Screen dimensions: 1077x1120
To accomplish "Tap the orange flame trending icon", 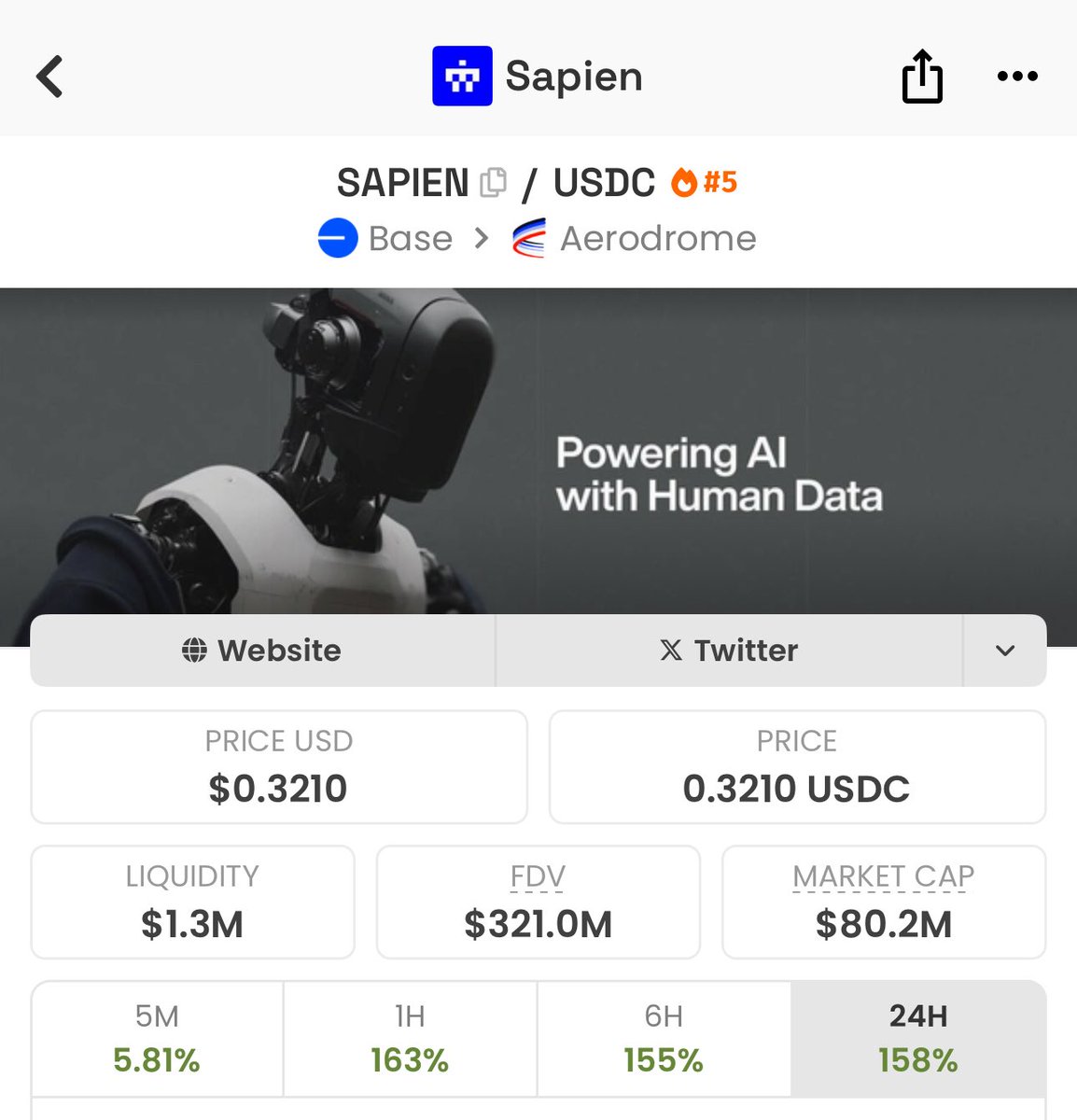I will tap(684, 182).
